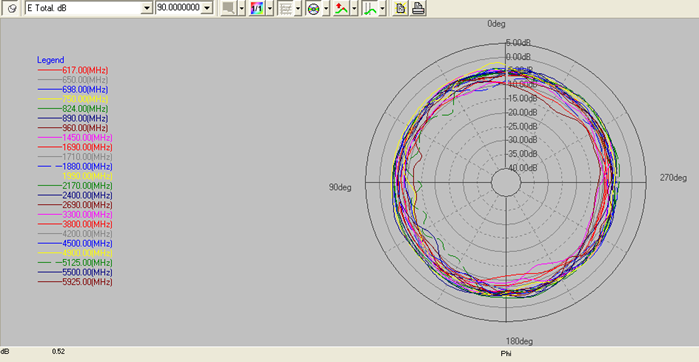Select the 617.00(MHz) legend entry
The height and width of the screenshot is (362, 699).
73,70
